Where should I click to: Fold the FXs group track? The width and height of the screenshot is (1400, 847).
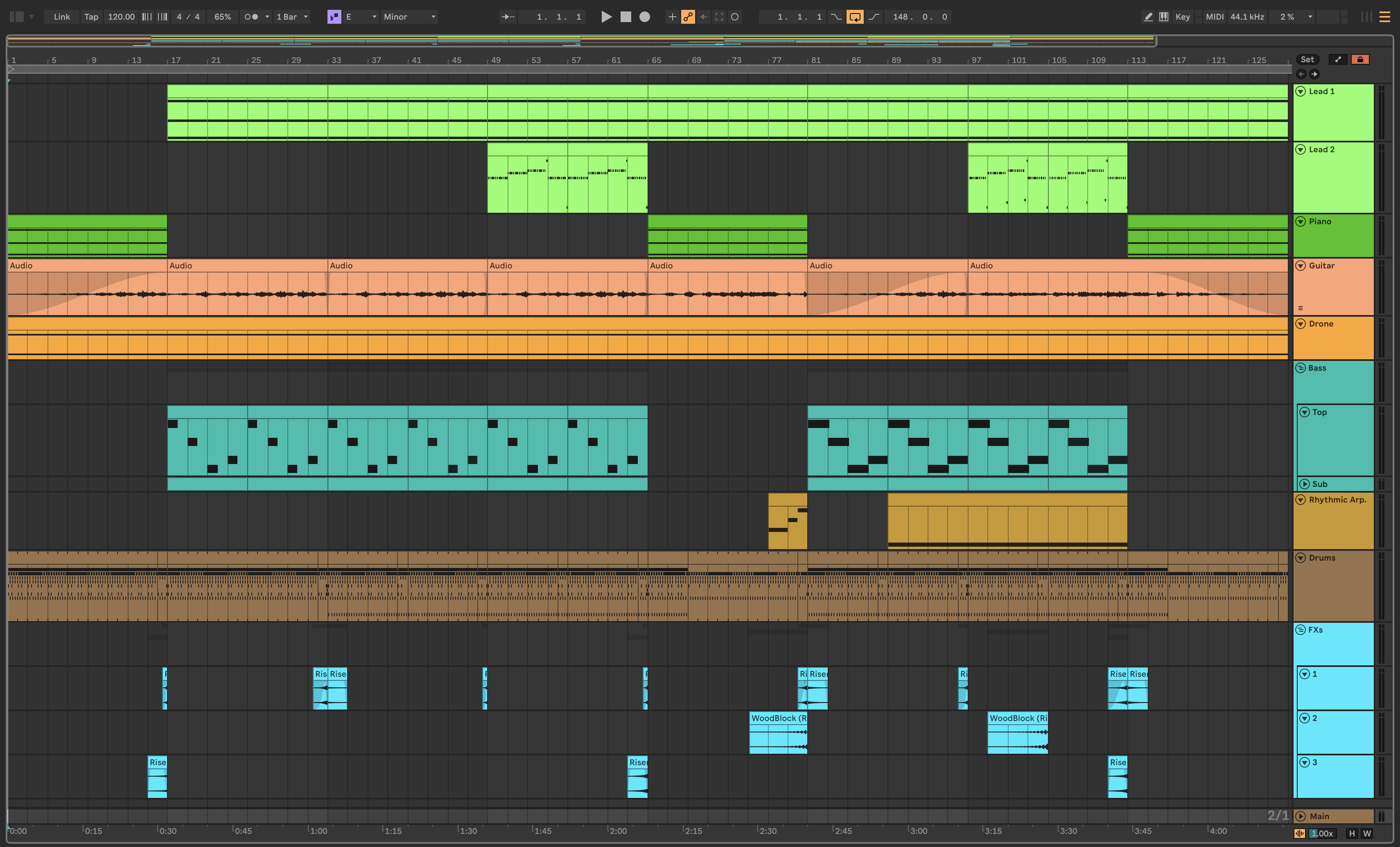pyautogui.click(x=1301, y=630)
